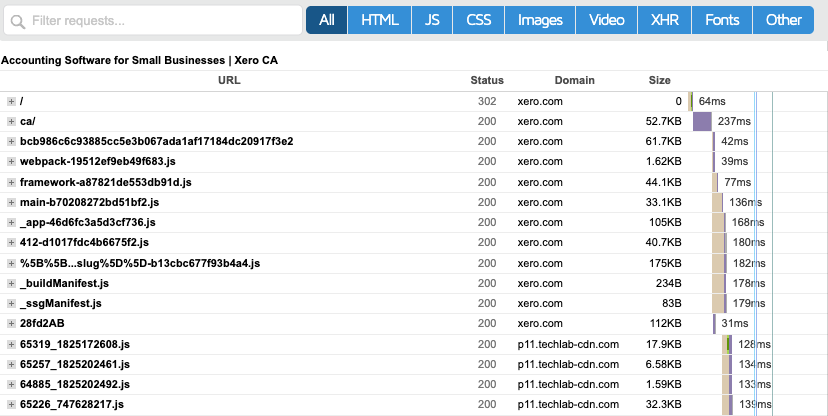Image resolution: width=828 pixels, height=416 pixels.
Task: Expand the 65319_1825172608.js row
Action: pos(11,344)
